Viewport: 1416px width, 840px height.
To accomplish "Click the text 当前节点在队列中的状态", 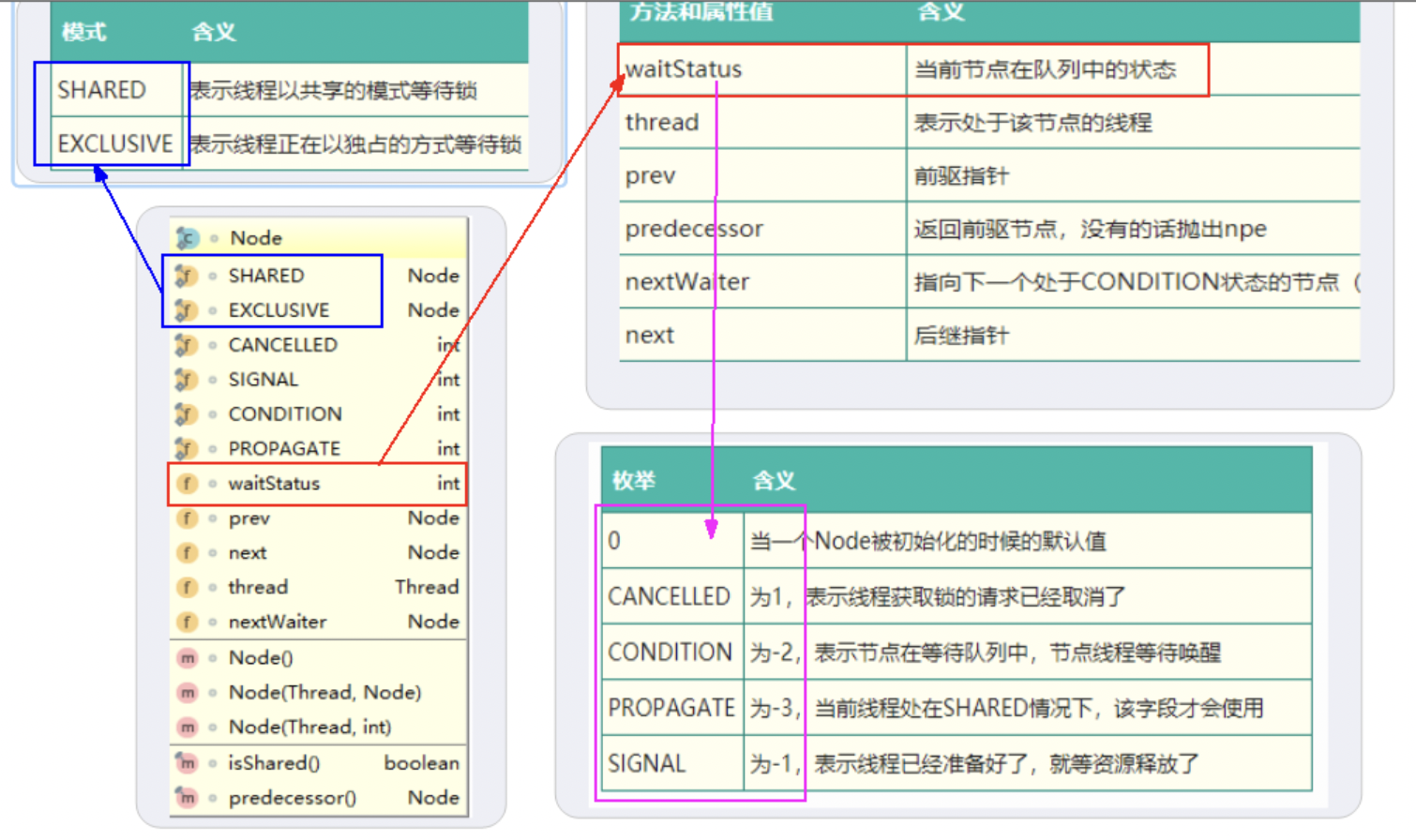I will [x=1045, y=69].
